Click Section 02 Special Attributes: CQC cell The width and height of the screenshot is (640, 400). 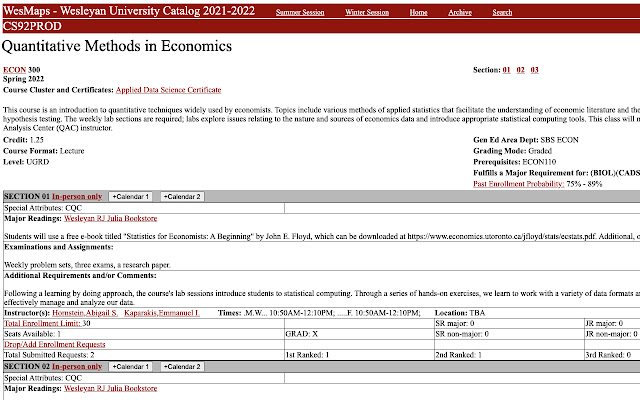(144, 378)
